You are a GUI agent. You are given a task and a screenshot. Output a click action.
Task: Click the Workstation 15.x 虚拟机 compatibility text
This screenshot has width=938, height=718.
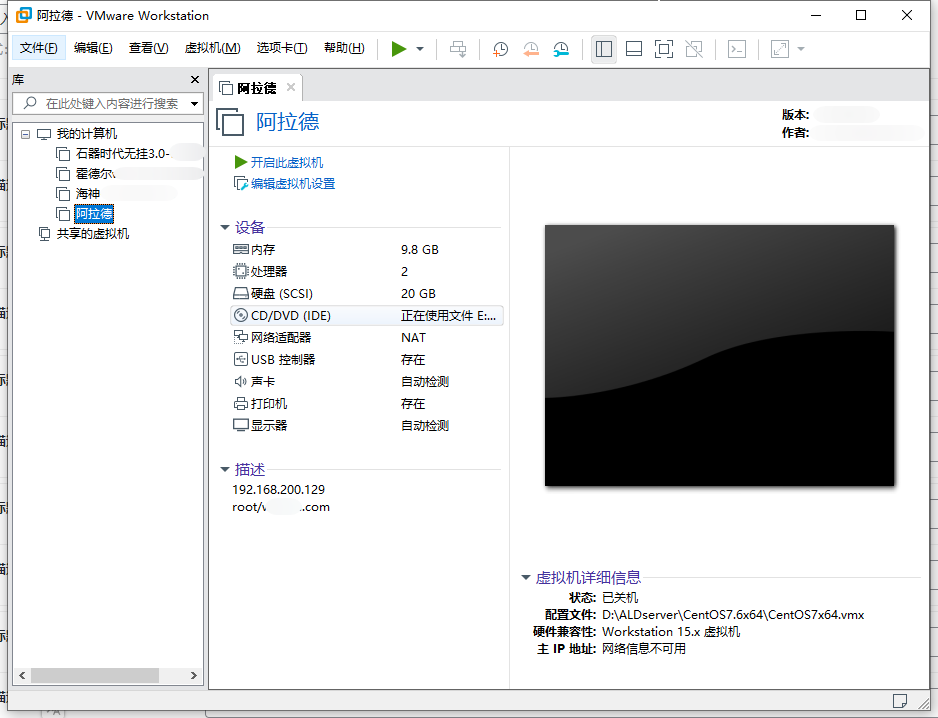click(671, 632)
